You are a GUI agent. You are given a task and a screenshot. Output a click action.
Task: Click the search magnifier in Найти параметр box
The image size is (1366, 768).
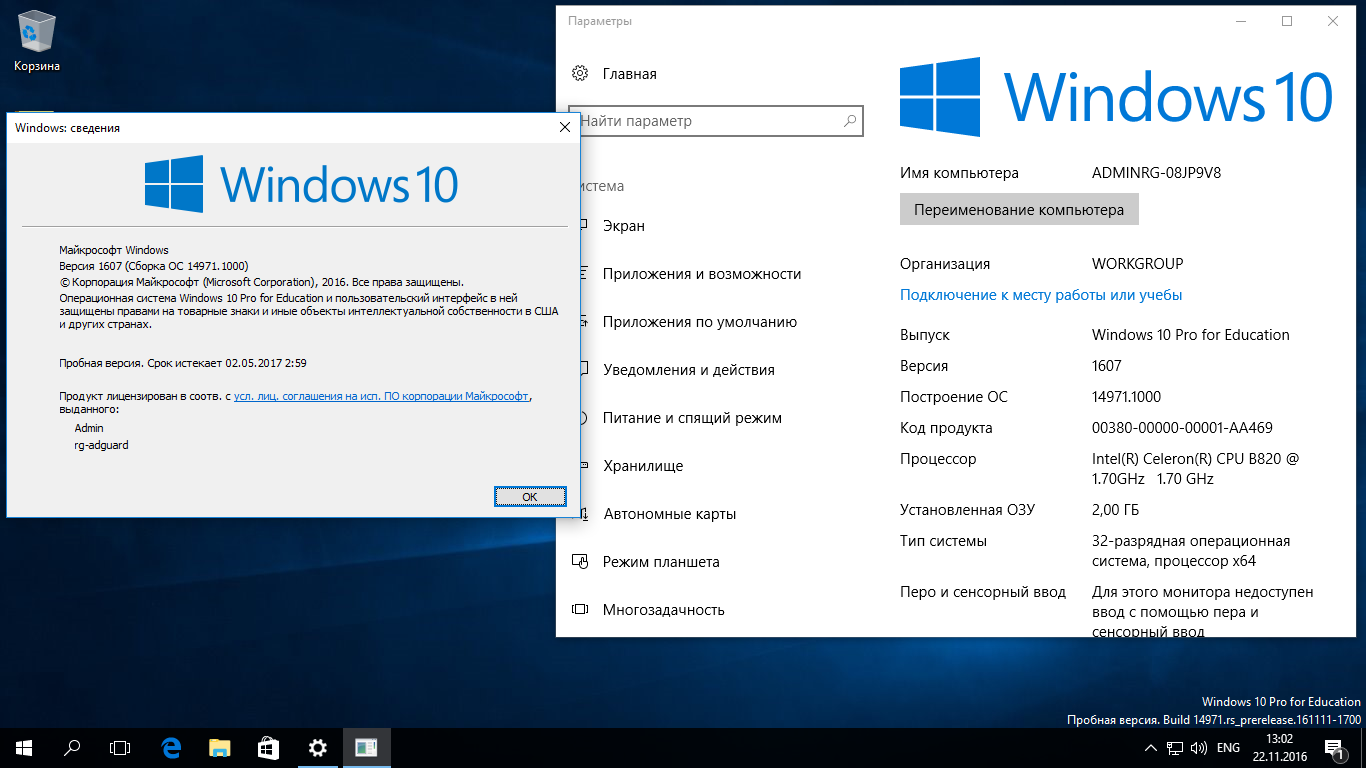[x=849, y=121]
